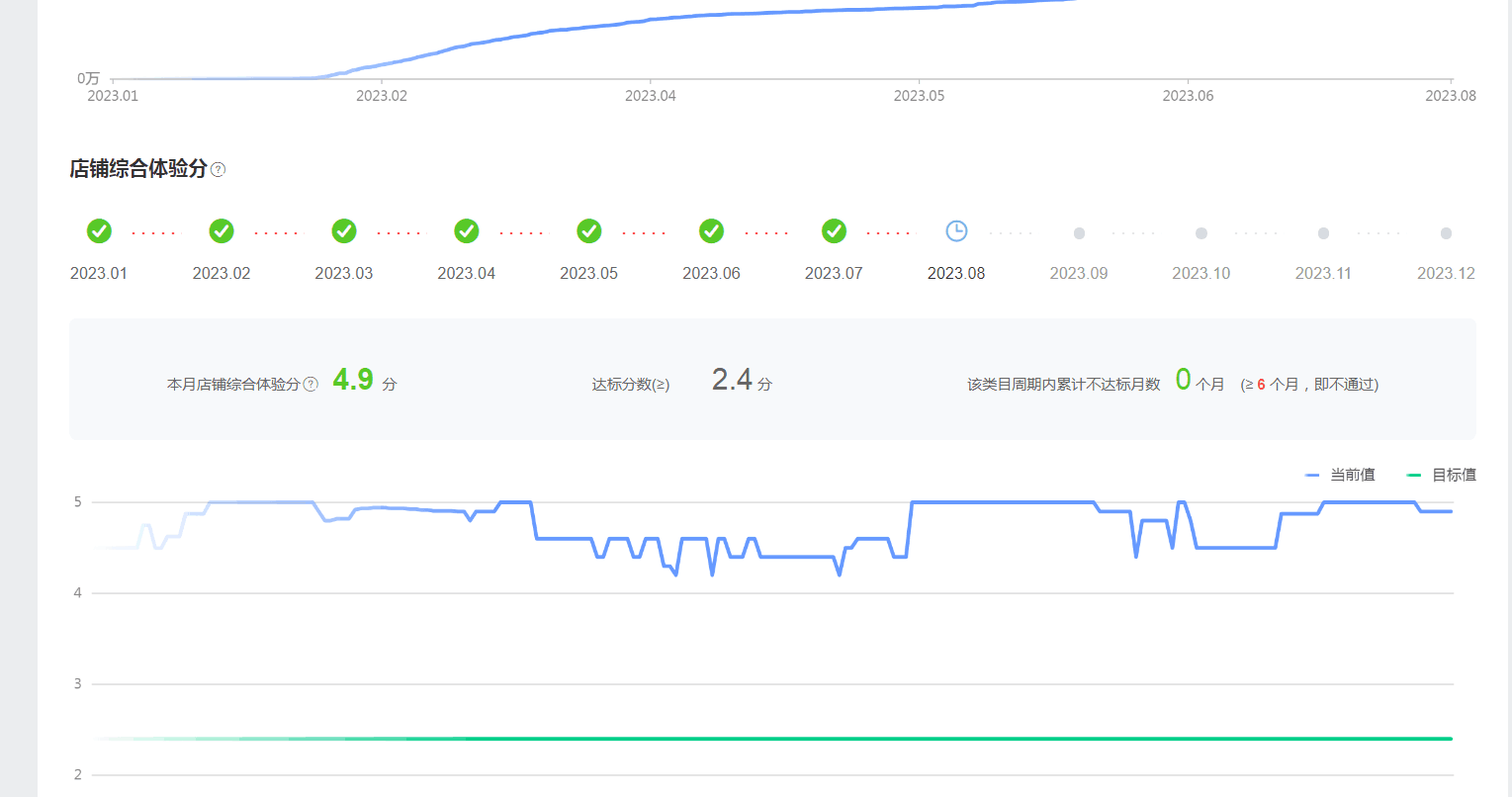Click the green checkmark above 2023.06

point(712,231)
